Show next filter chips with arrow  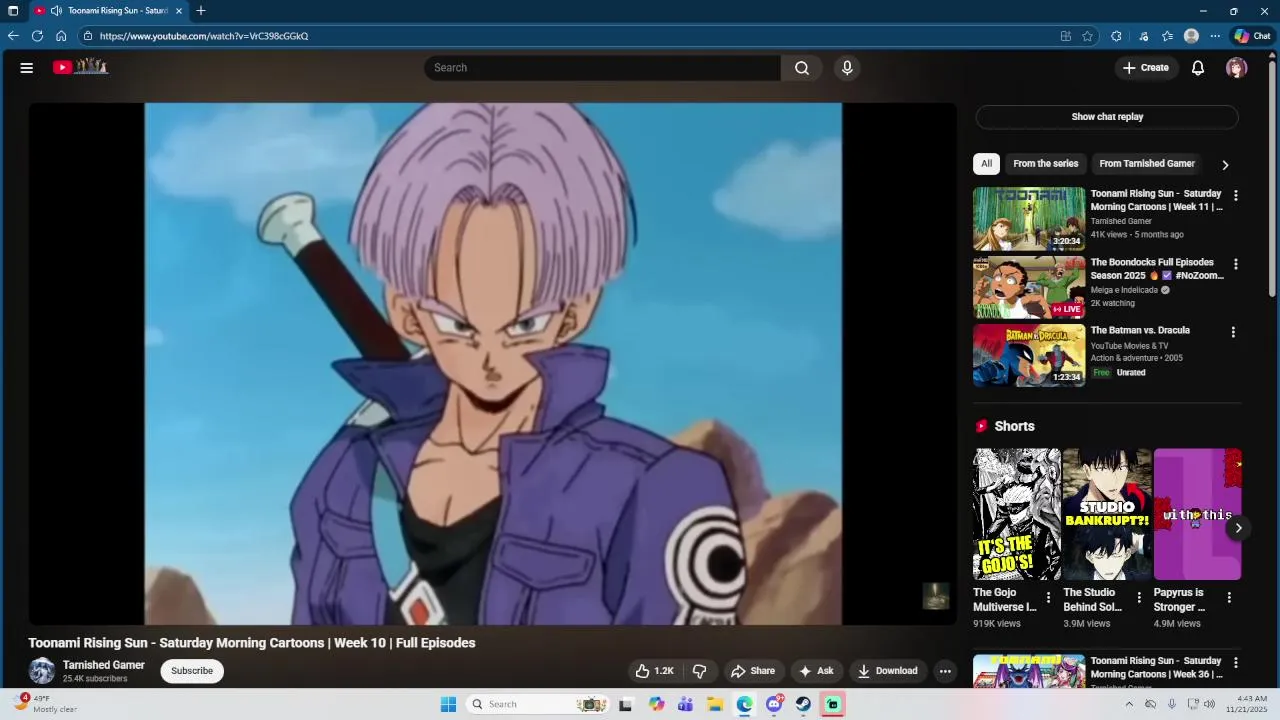pyautogui.click(x=1225, y=165)
